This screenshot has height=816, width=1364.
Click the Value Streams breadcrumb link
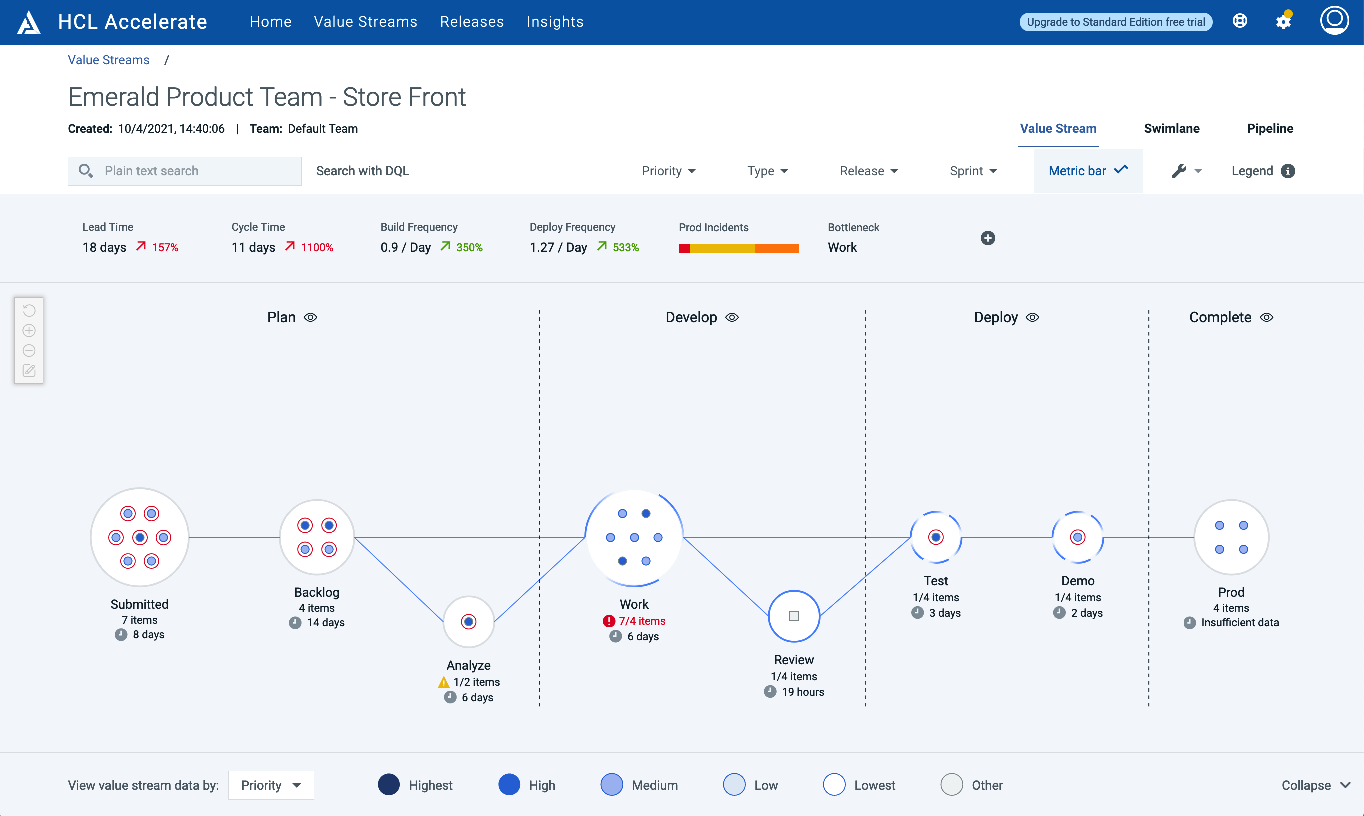pos(109,60)
